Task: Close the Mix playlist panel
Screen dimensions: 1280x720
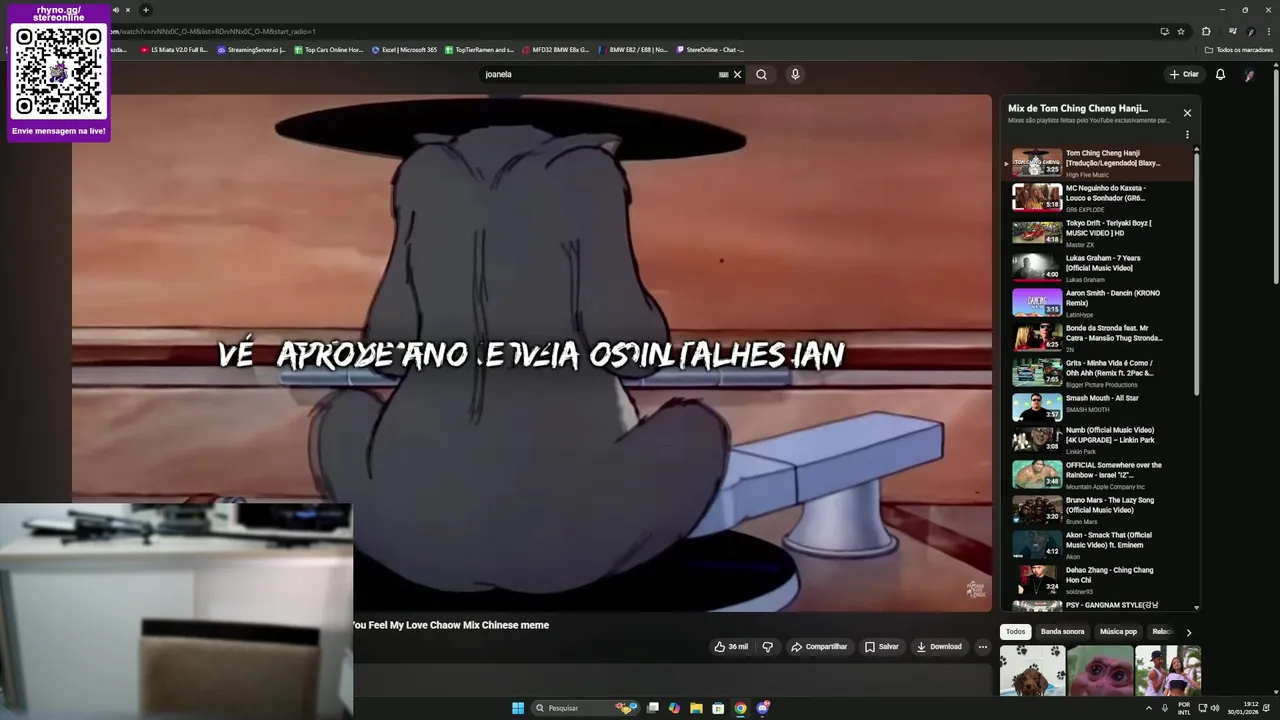Action: 1187,113
